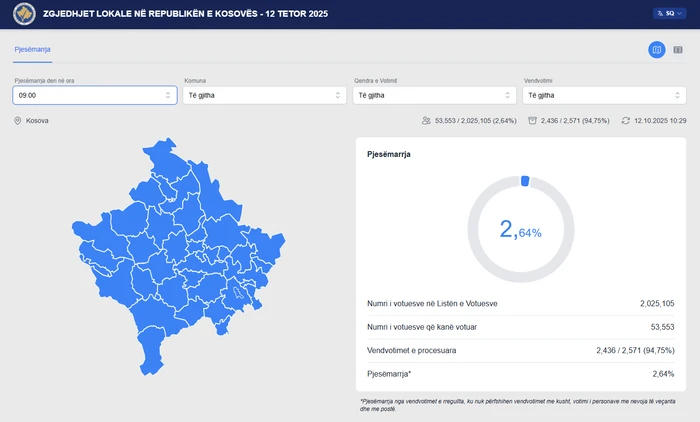Switch to table view
Viewport: 700px width, 422px height.
point(678,49)
